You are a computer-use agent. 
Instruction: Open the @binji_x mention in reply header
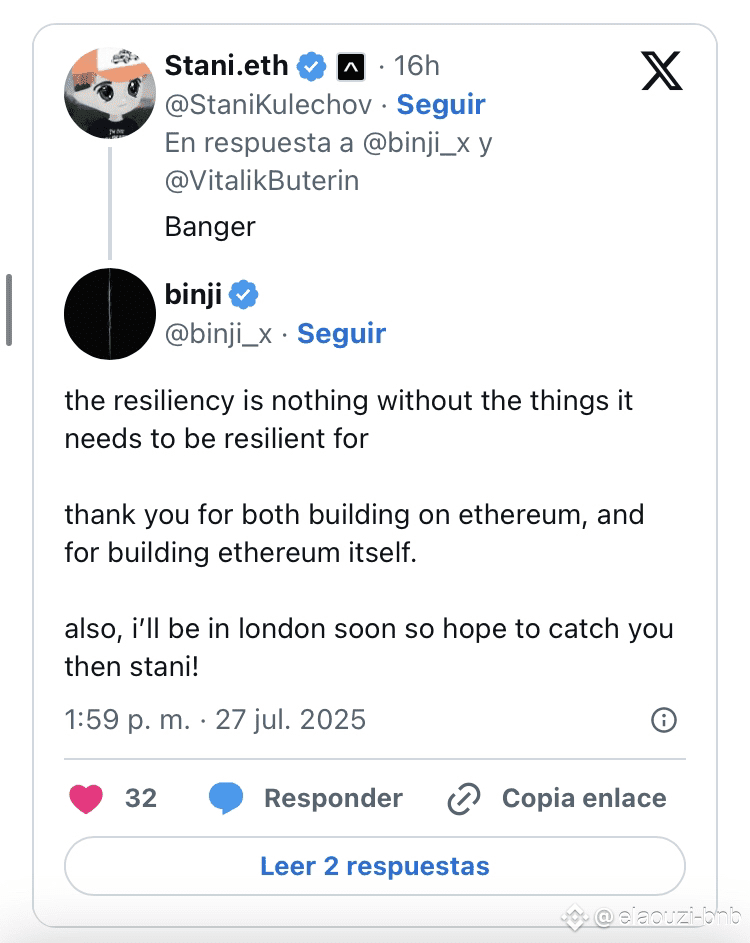pos(416,143)
